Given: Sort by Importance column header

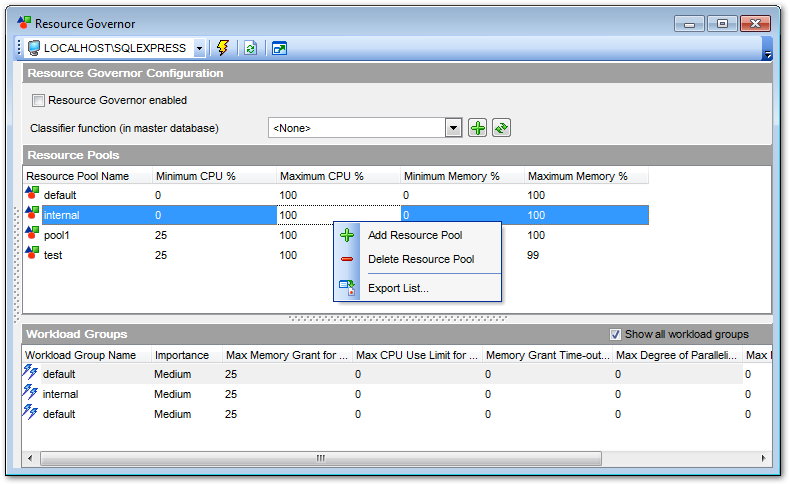Looking at the screenshot, I should (186, 355).
